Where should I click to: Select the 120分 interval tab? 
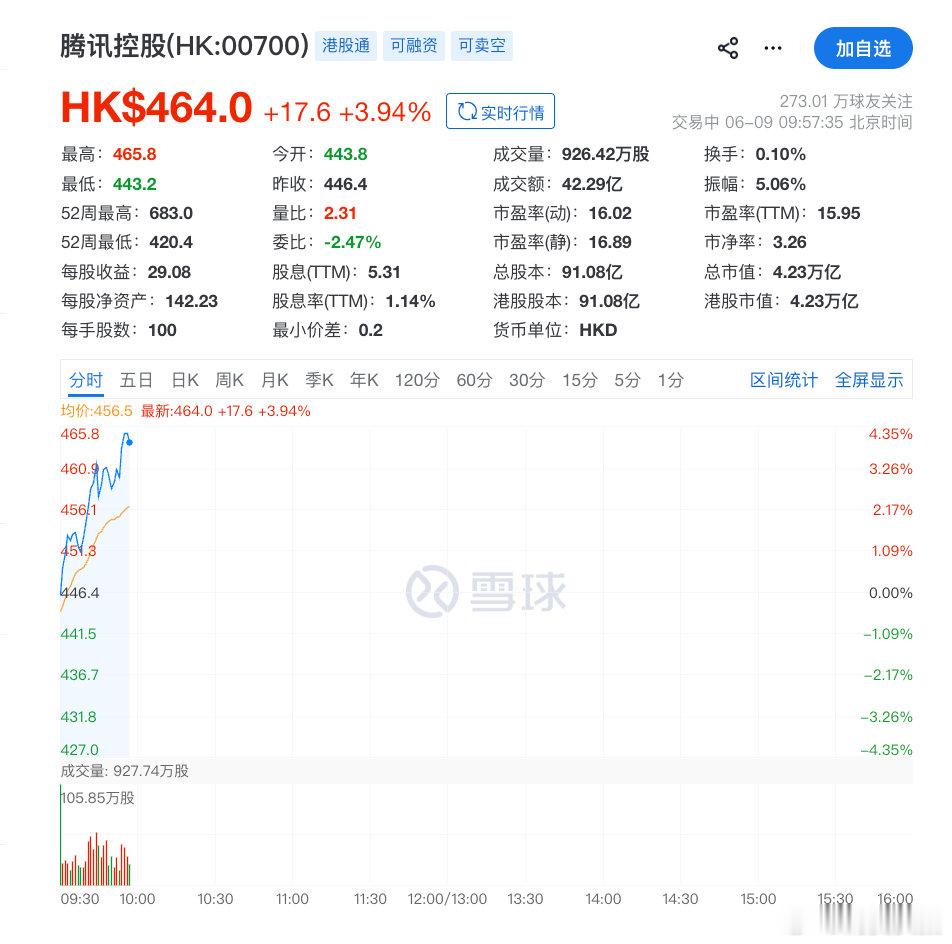(x=417, y=380)
